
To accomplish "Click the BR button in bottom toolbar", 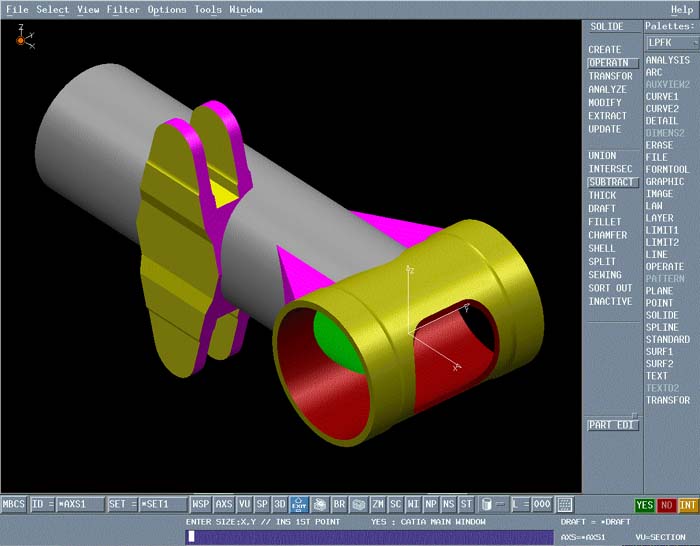I will (339, 505).
